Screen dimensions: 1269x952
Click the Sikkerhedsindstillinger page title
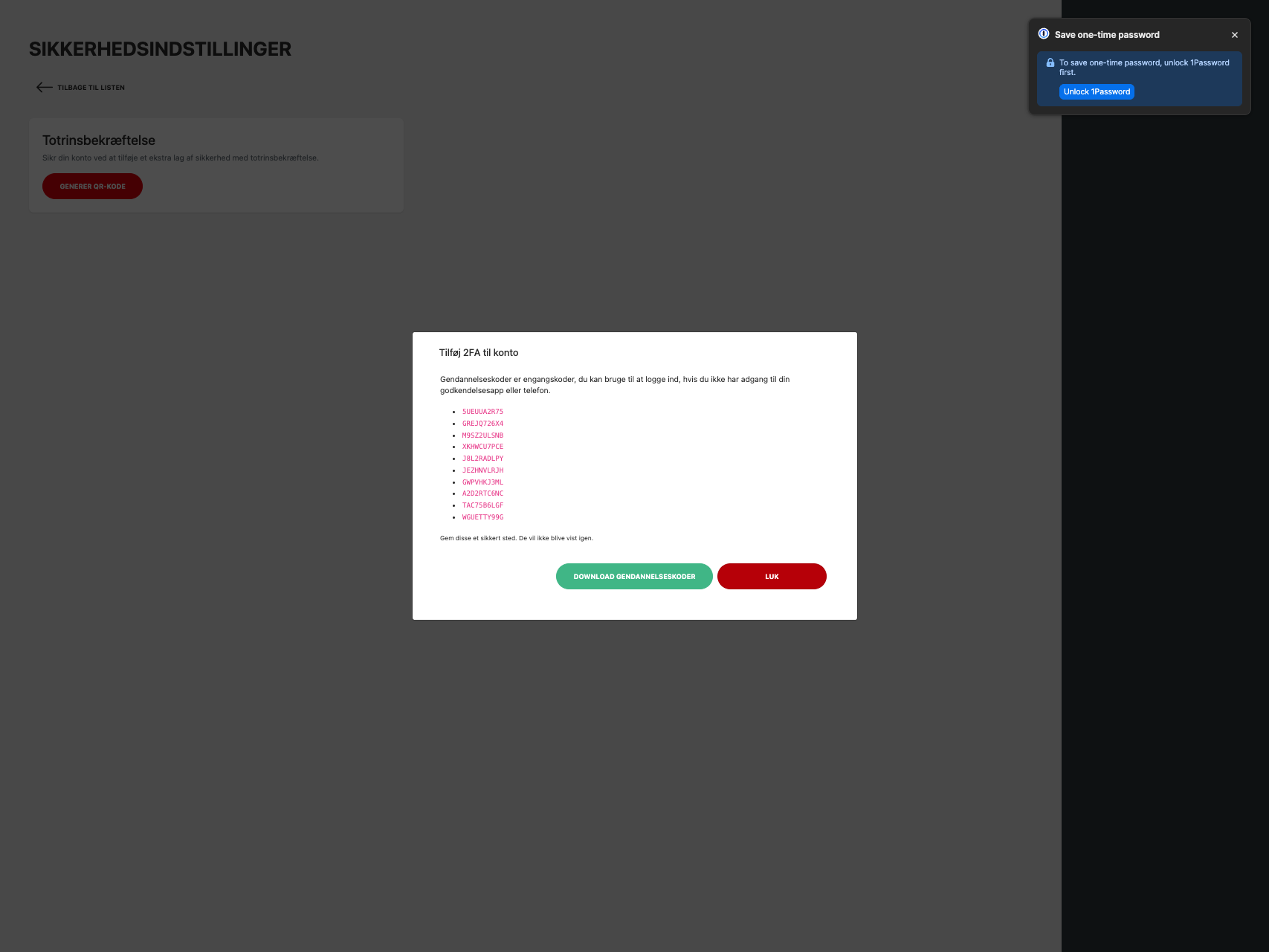160,49
